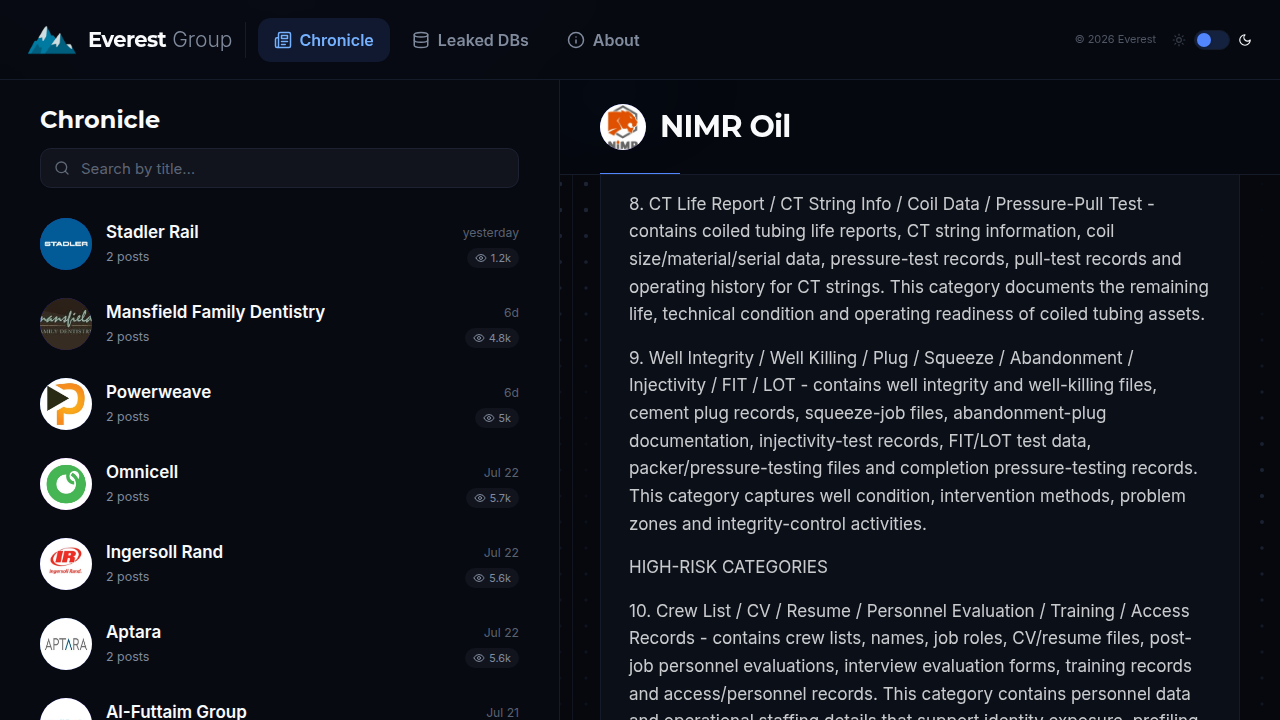Open the Omnicell entry title
The image size is (1280, 720).
point(142,472)
